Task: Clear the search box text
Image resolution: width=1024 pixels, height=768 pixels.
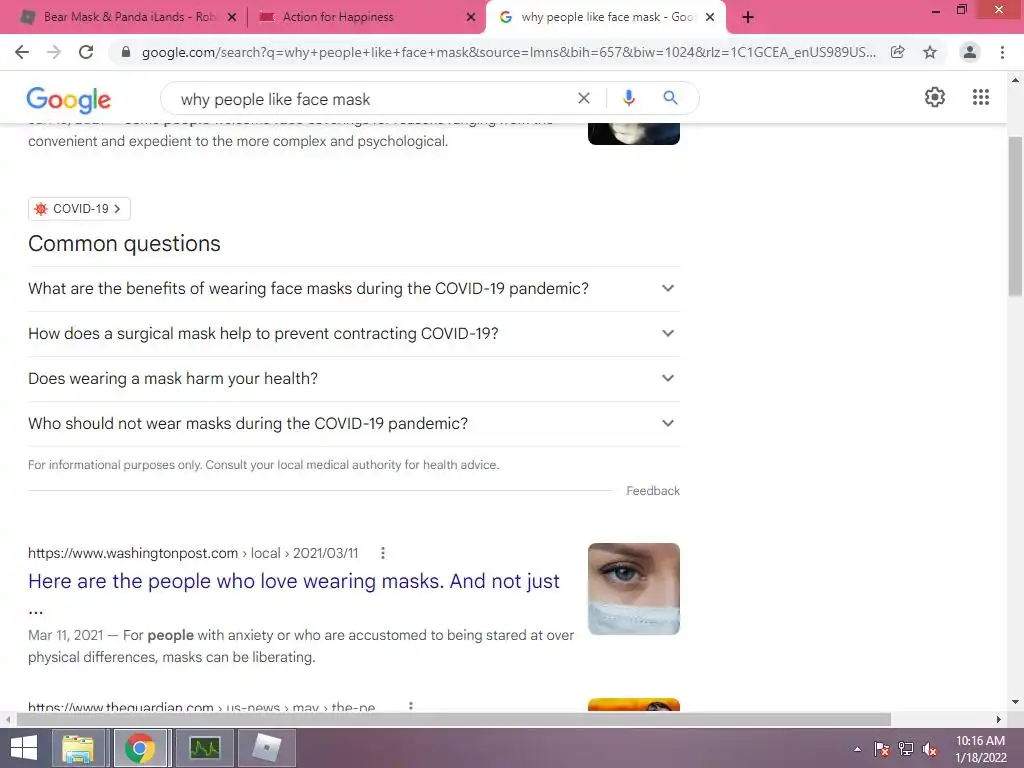Action: point(584,98)
